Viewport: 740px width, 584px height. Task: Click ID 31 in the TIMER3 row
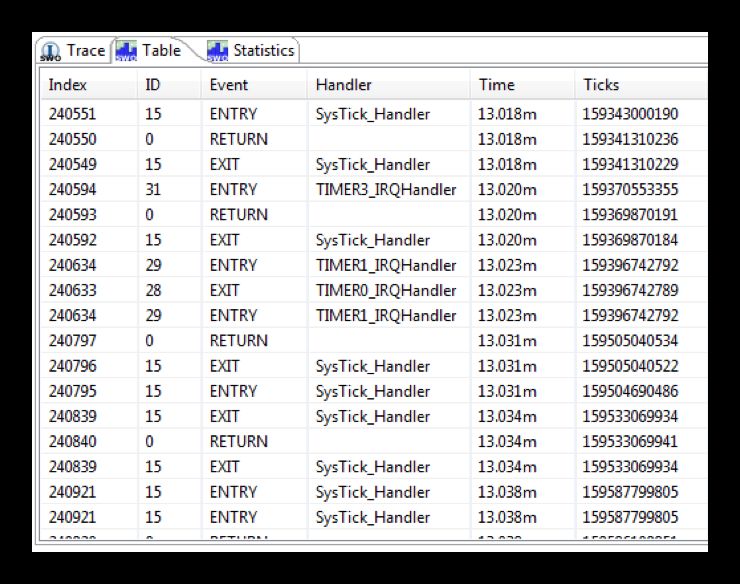pos(153,189)
